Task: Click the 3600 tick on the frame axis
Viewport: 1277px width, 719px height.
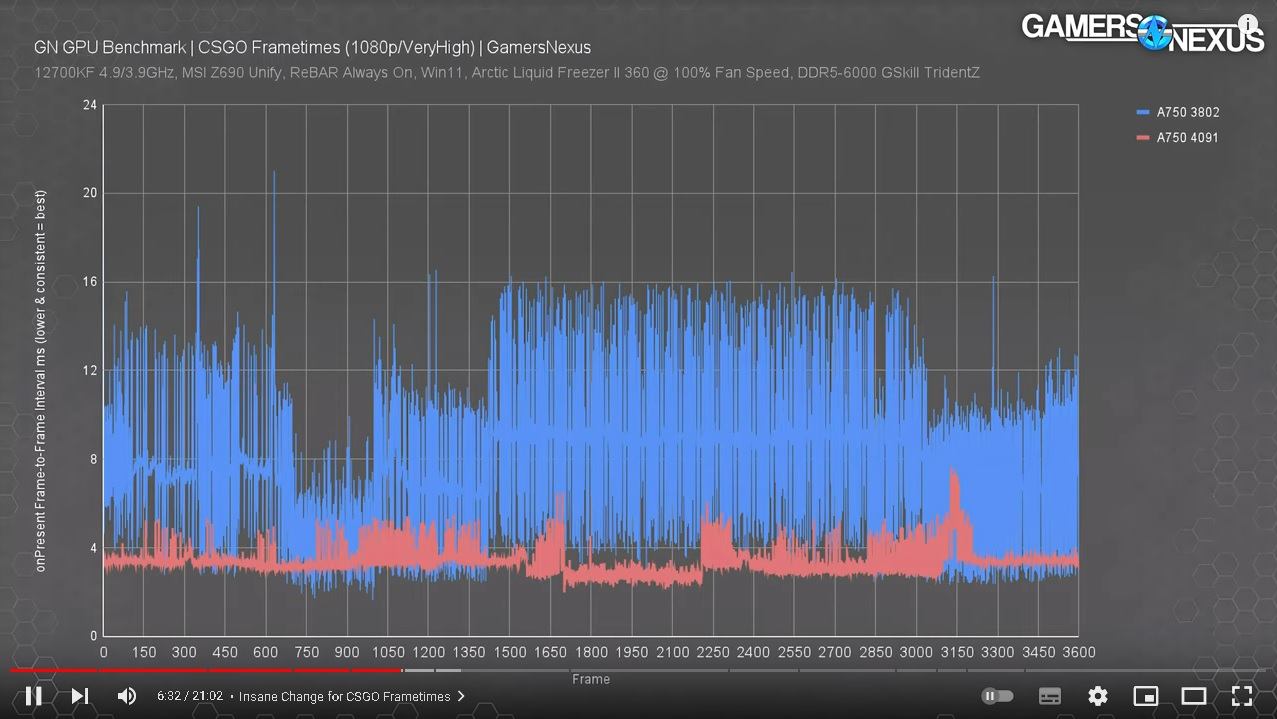Action: [1078, 652]
